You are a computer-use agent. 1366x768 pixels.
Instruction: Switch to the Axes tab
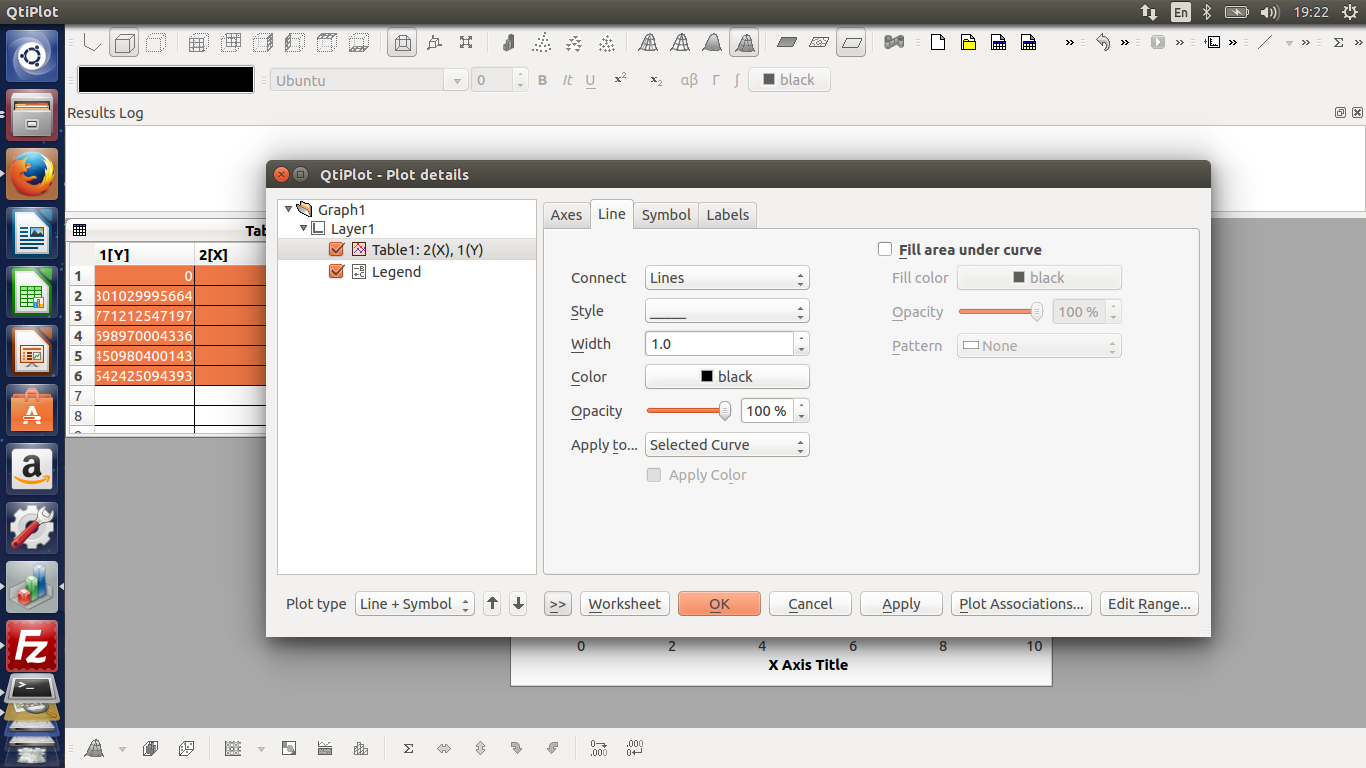(x=566, y=215)
